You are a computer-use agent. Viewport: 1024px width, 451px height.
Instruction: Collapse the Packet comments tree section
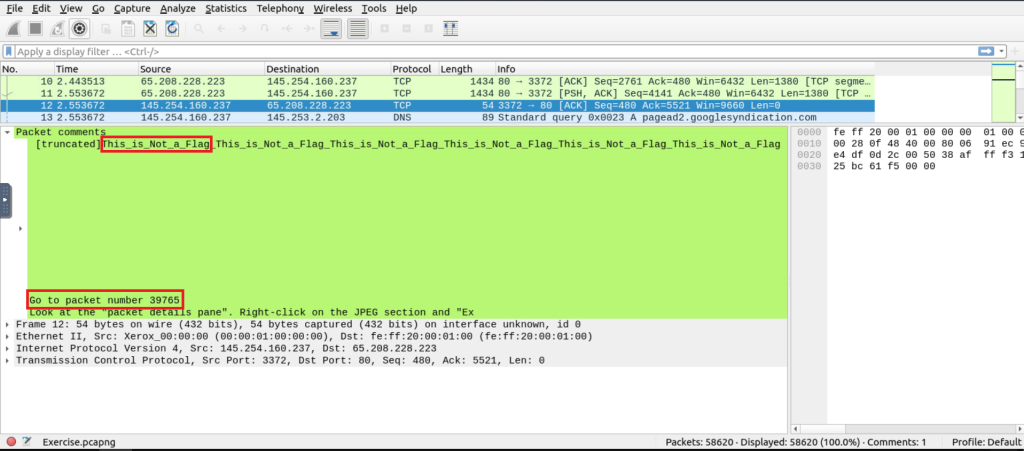click(8, 132)
